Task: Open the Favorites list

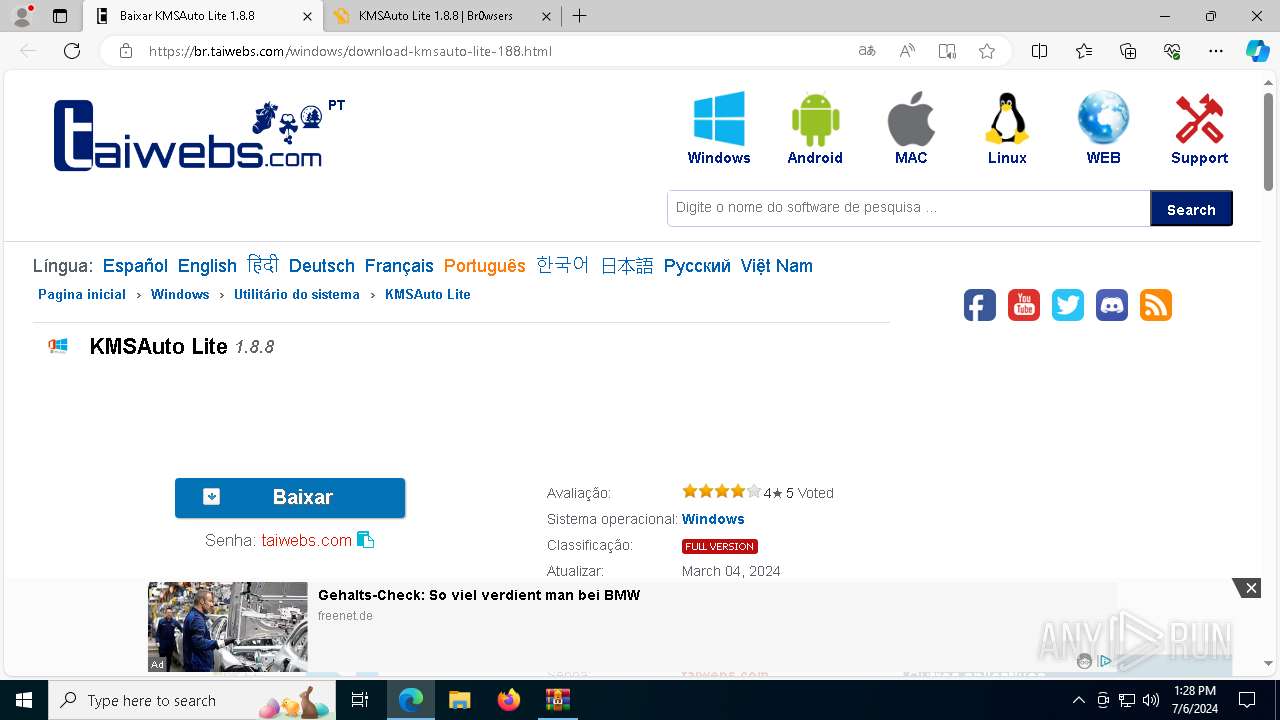Action: coord(1084,51)
